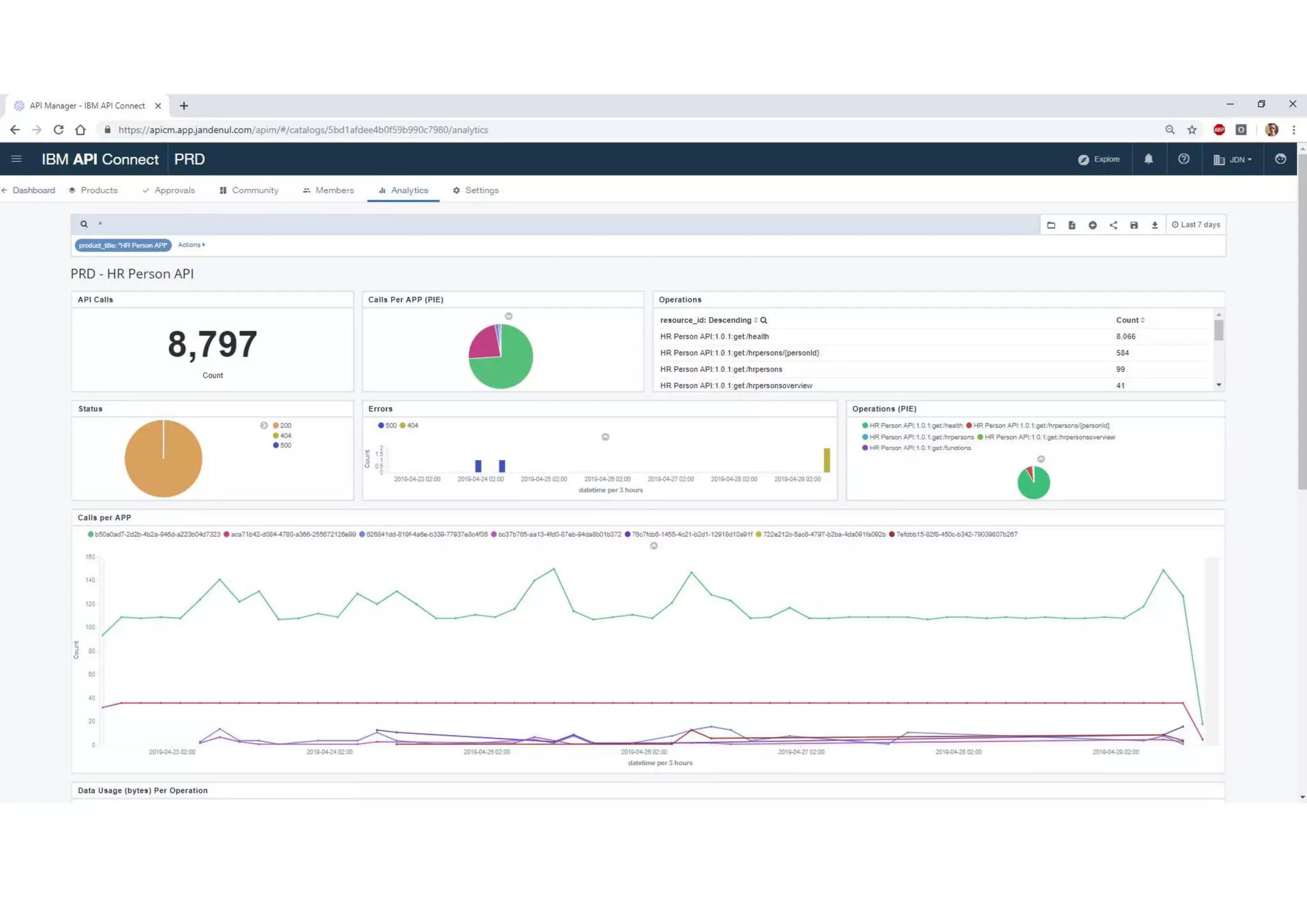Viewport: 1307px width, 924px height.
Task: Save the dashboard with floppy disk icon
Action: (1134, 225)
